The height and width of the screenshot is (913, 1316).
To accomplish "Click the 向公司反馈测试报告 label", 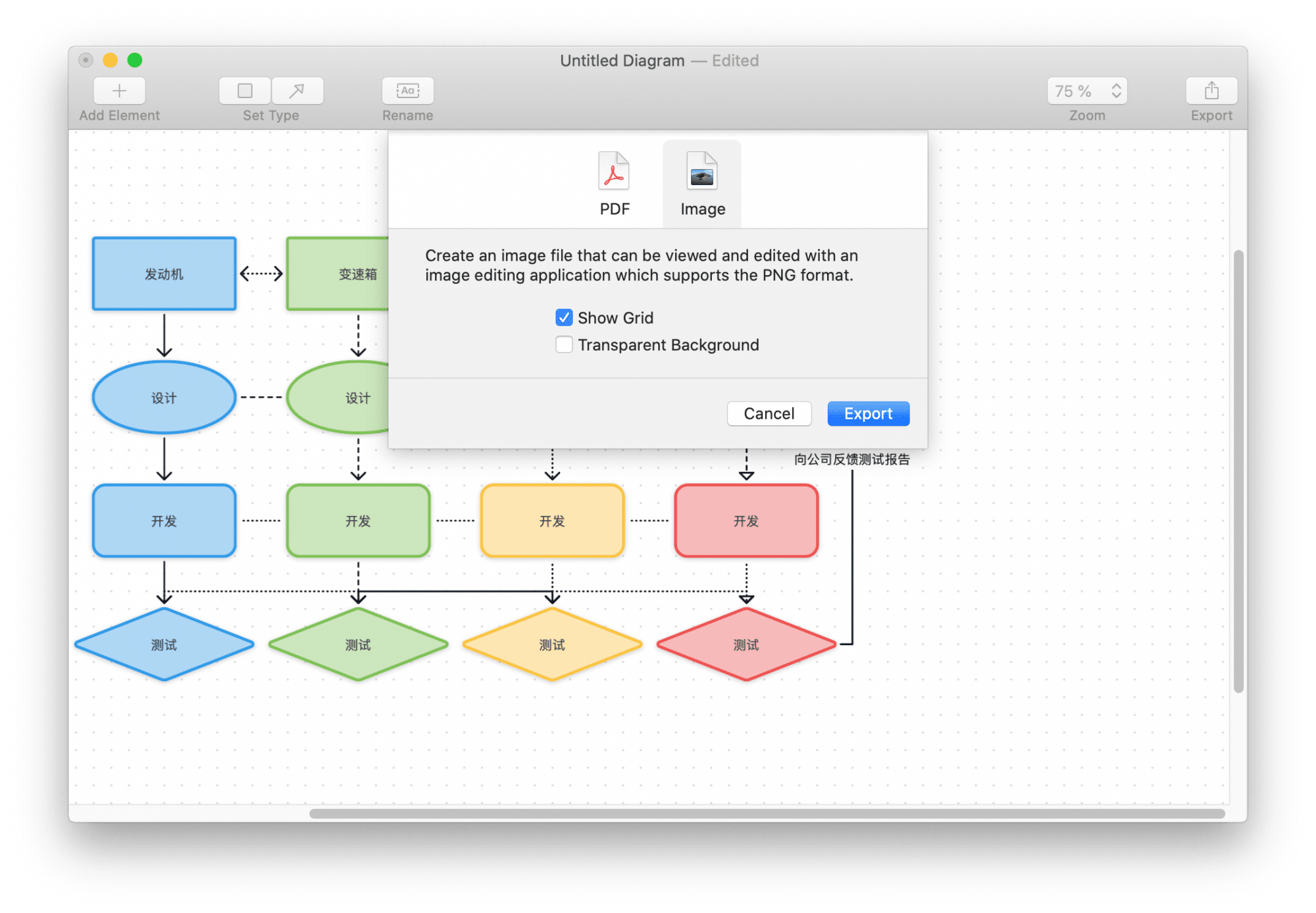I will coord(851,459).
